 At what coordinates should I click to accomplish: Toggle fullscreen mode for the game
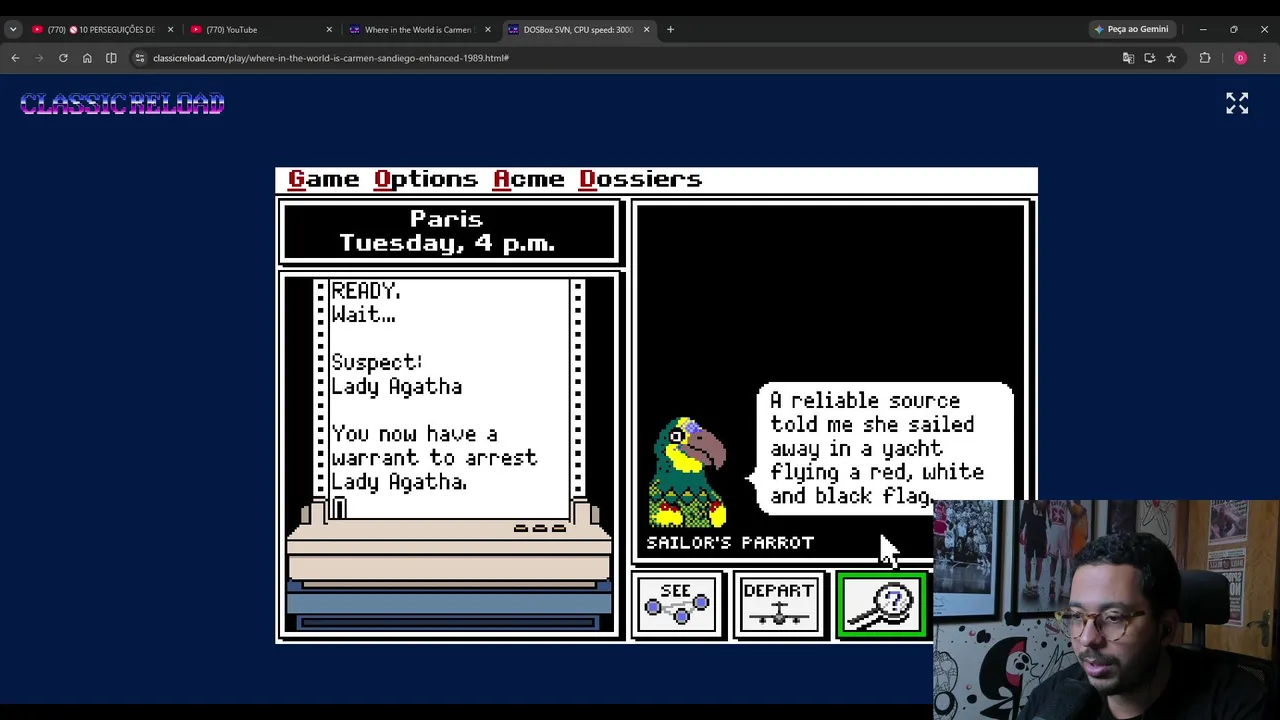tap(1237, 103)
